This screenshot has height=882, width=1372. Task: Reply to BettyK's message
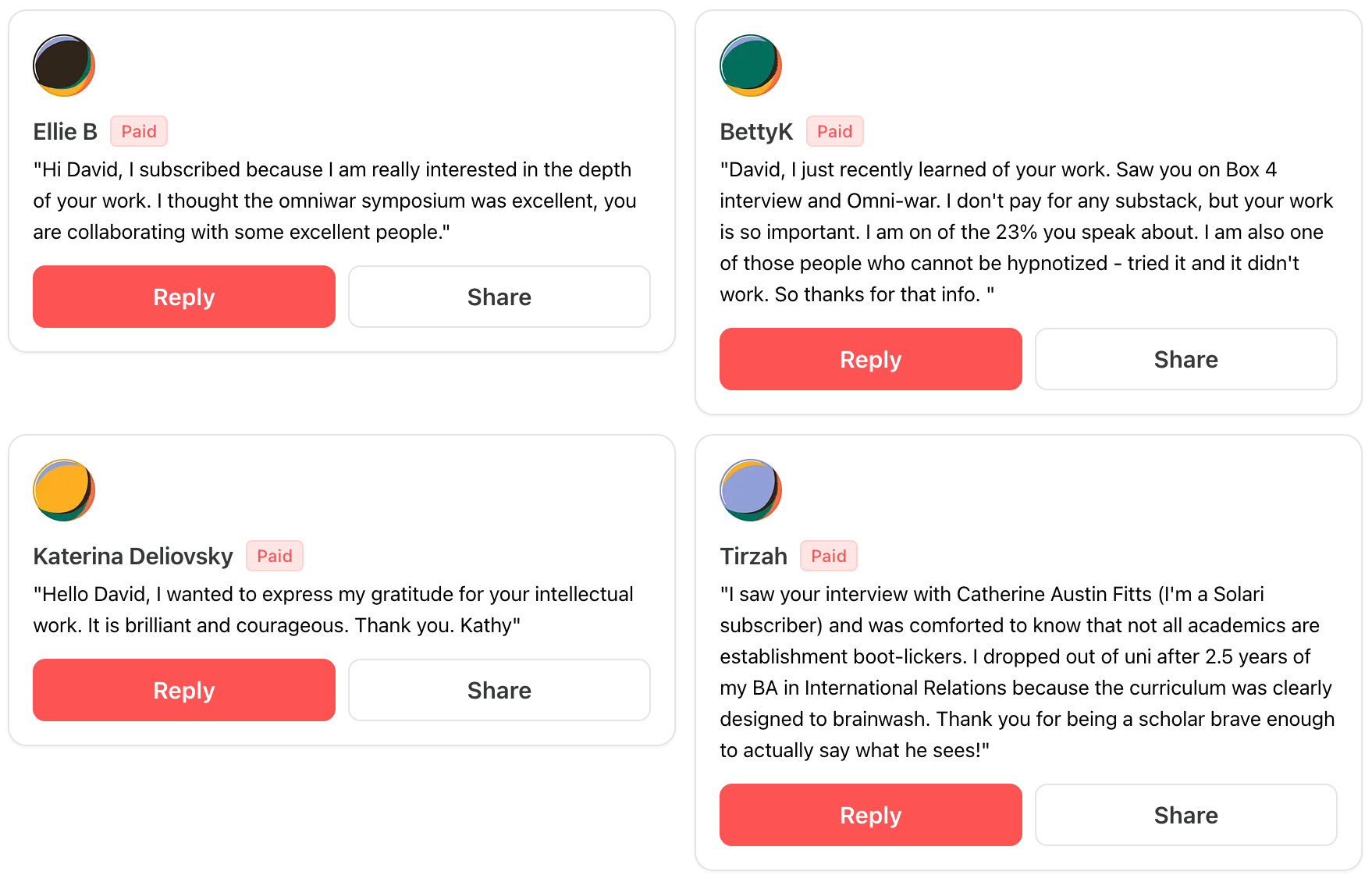870,359
